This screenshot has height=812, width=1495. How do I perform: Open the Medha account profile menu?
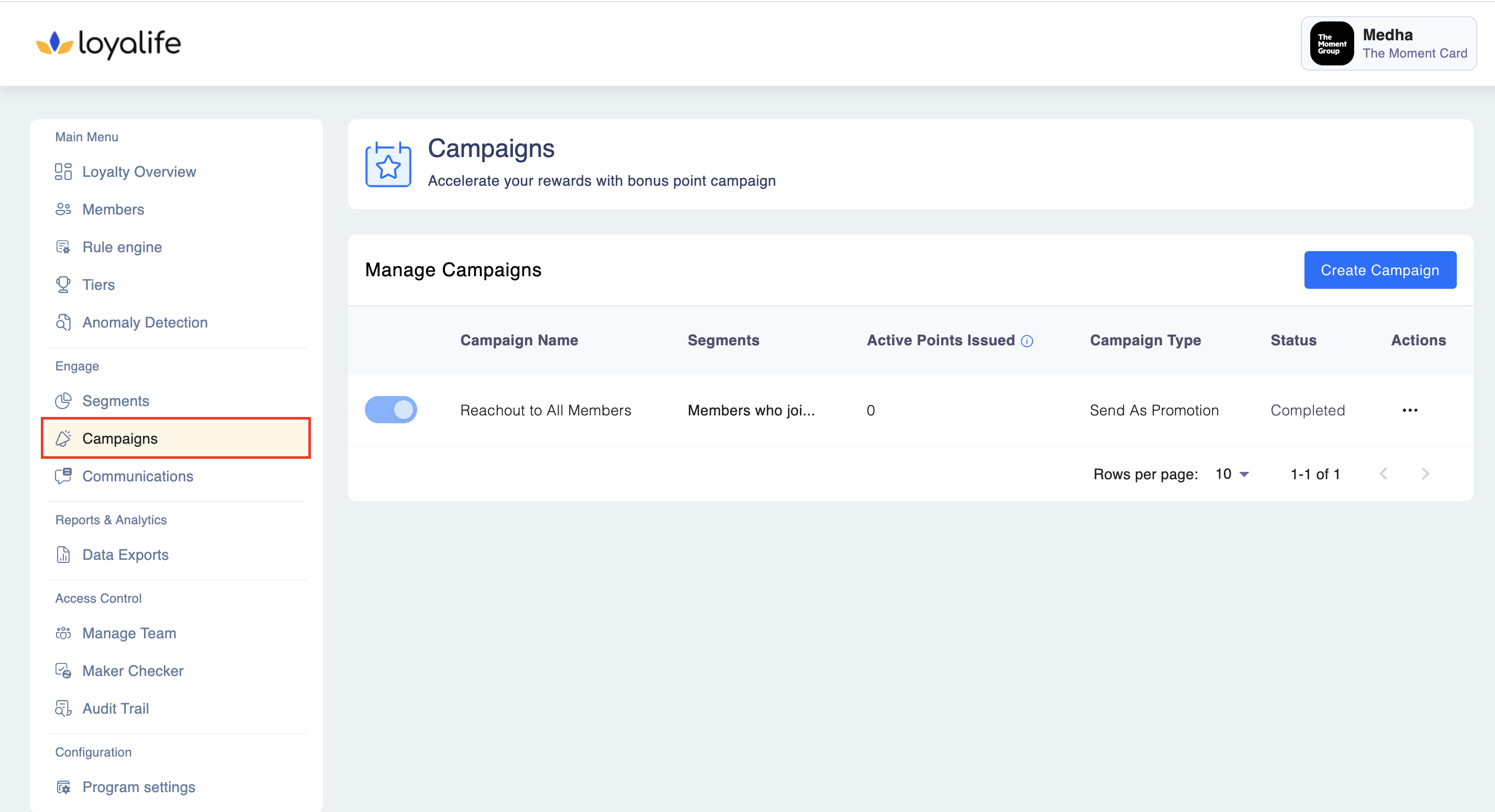coord(1388,43)
